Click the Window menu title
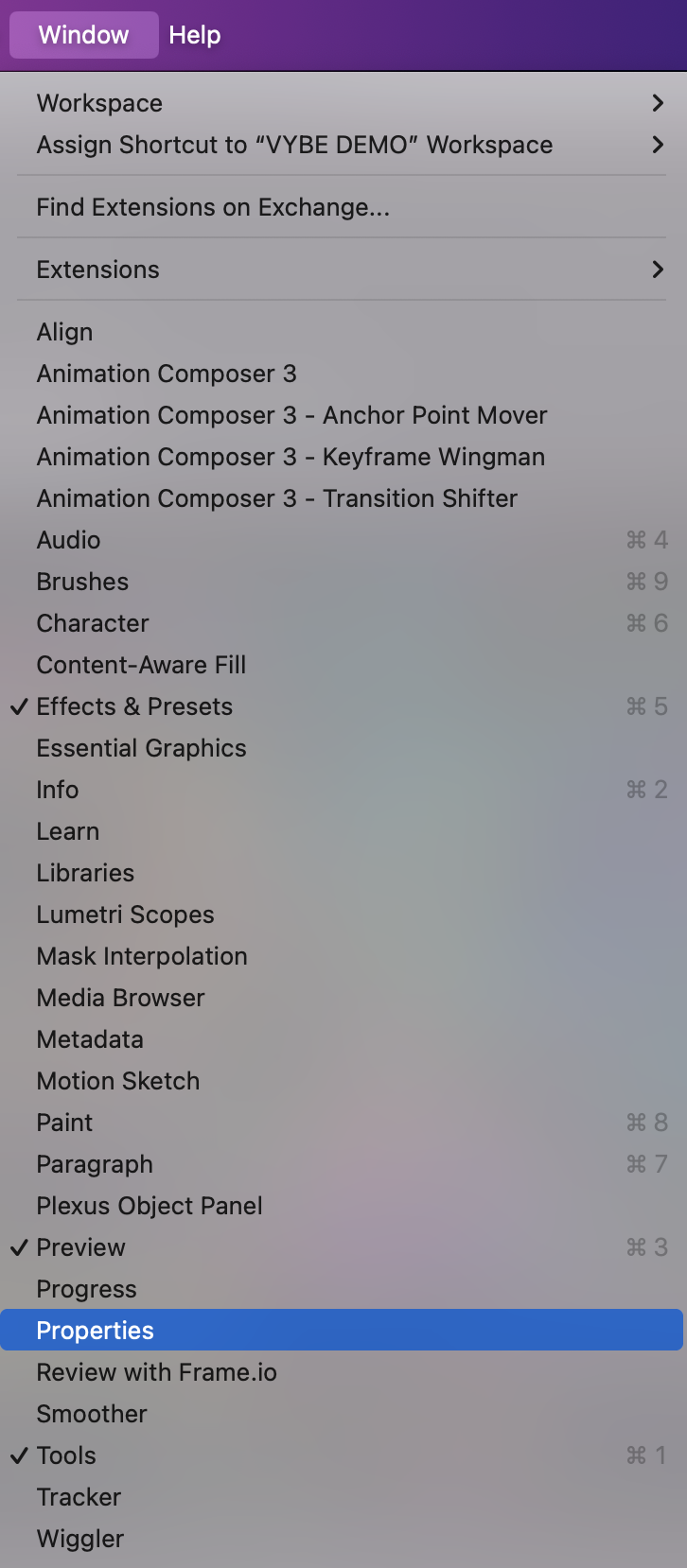 (x=84, y=35)
